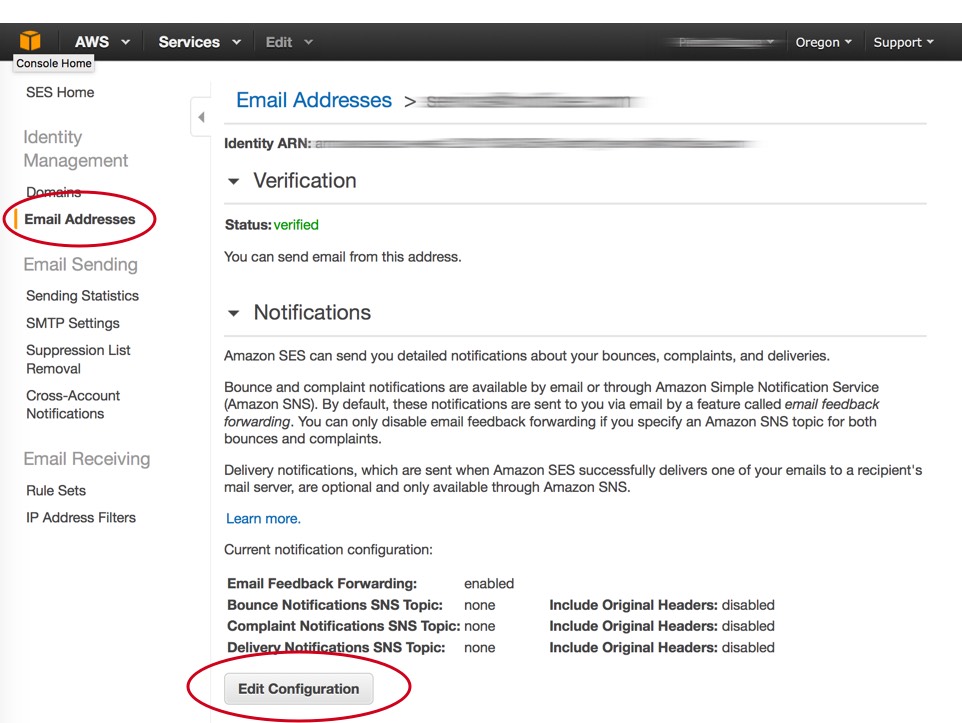This screenshot has height=723, width=962.
Task: Select Email Addresses in sidebar
Action: pyautogui.click(x=80, y=219)
